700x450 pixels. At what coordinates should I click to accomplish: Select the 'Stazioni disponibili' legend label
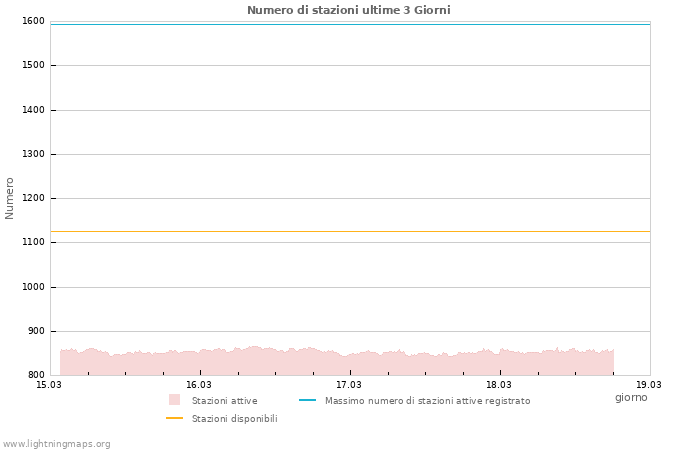234,419
